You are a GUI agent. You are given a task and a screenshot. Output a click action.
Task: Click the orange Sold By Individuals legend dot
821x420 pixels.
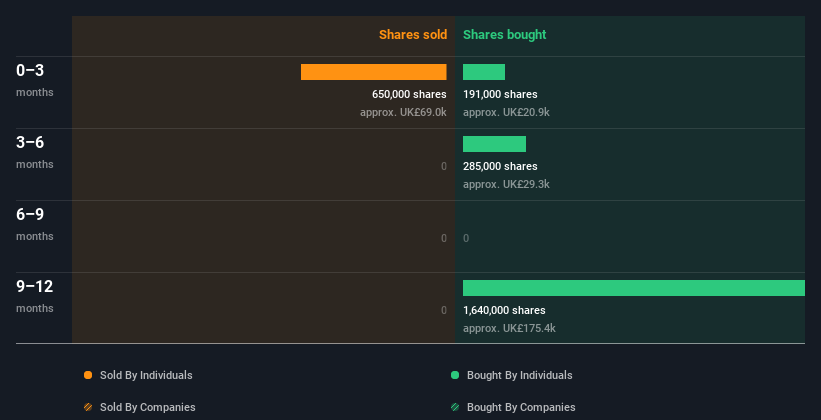click(88, 375)
